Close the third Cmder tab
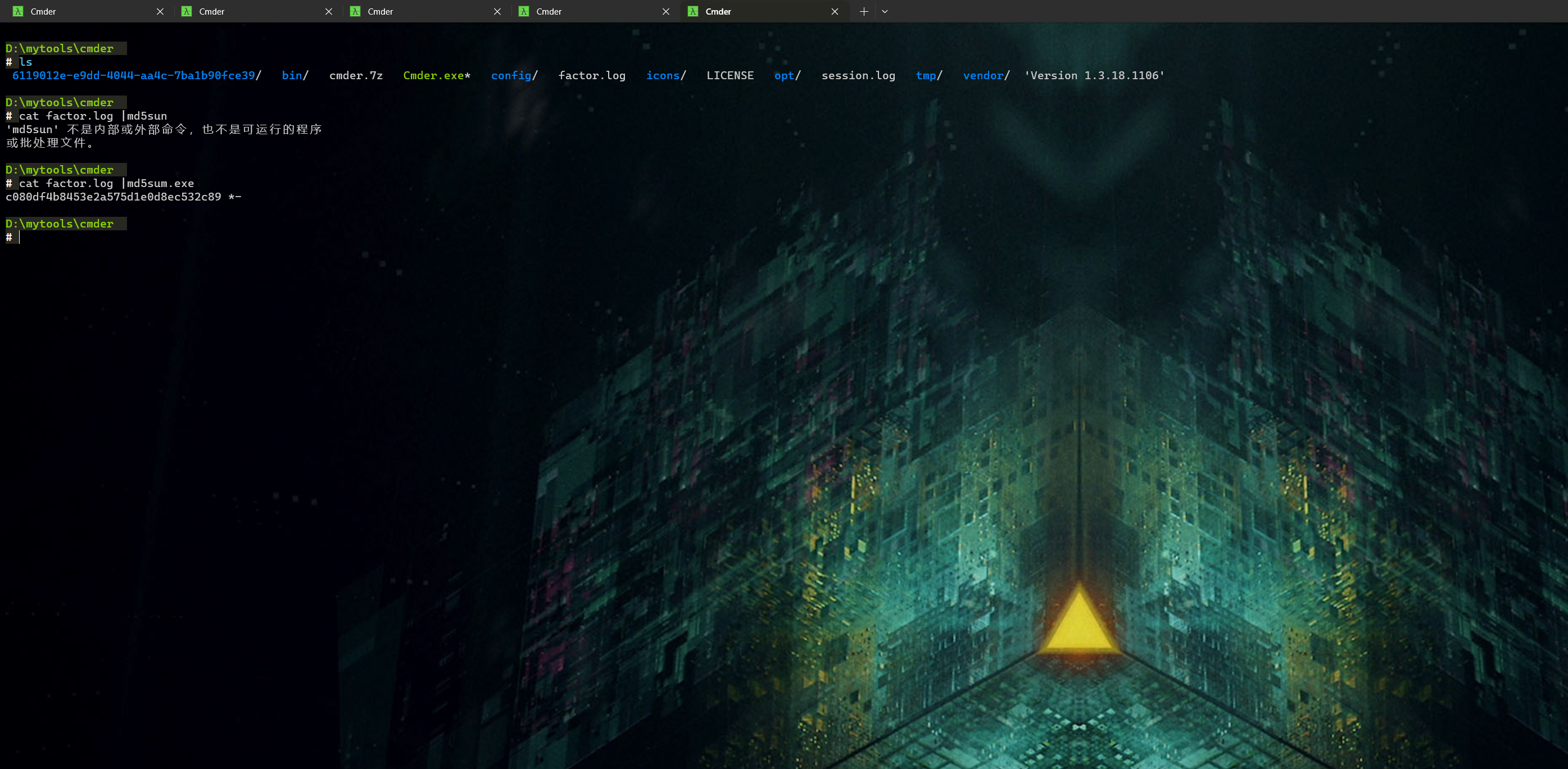The image size is (1568, 769). (x=497, y=12)
